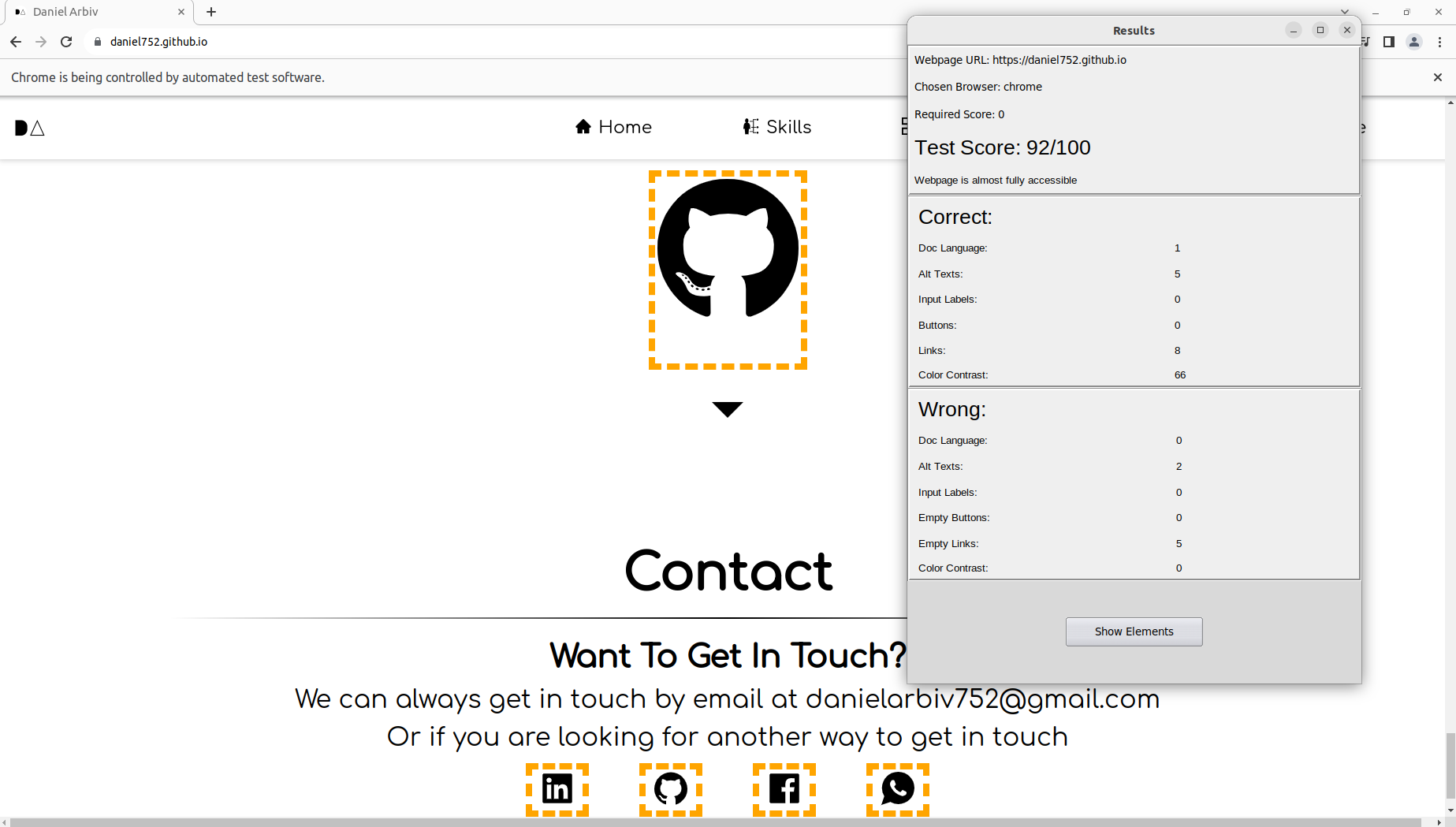Viewport: 1456px width, 827px height.
Task: Click the horizontal scrollbar at the bottom
Action: 715,822
